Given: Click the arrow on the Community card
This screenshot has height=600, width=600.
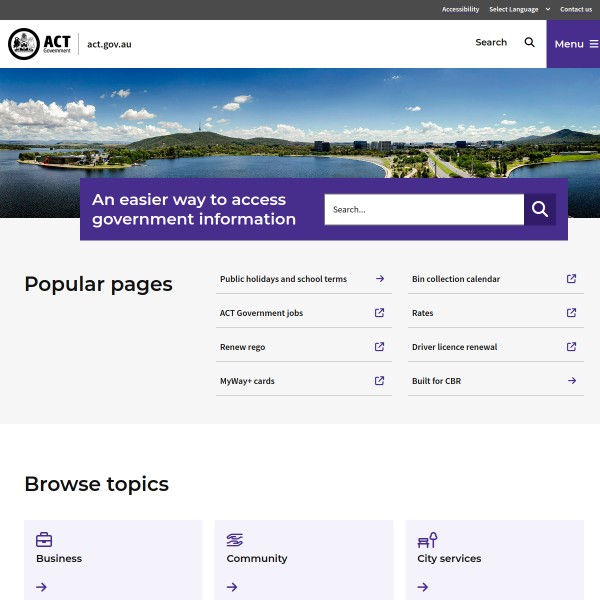Looking at the screenshot, I should point(232,587).
